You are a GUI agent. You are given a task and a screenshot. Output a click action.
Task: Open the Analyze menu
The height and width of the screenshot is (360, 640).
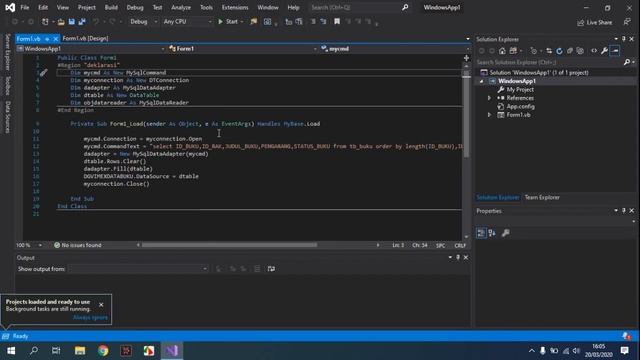pyautogui.click(x=181, y=7)
